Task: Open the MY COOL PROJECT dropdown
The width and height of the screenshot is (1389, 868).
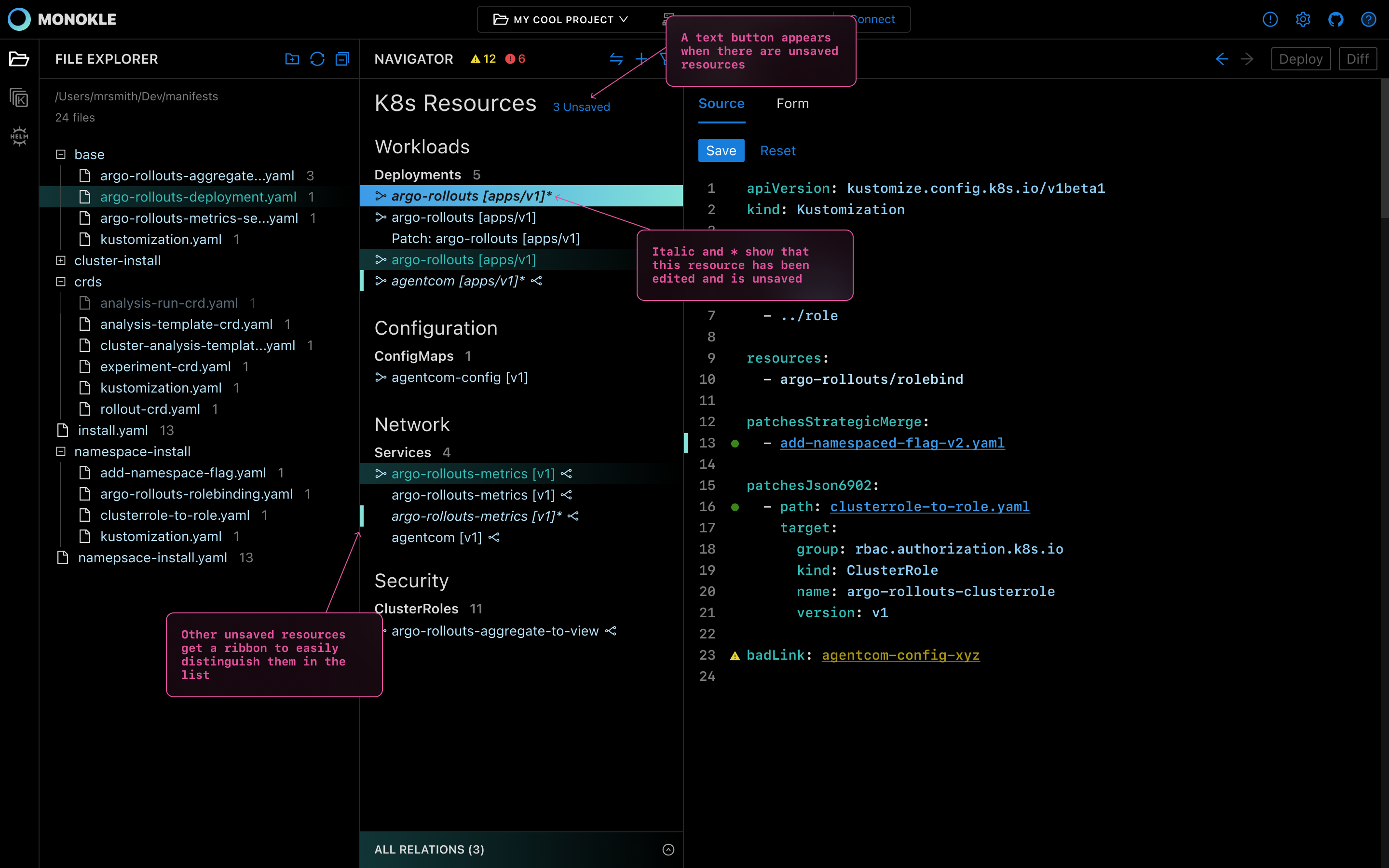Action: (559, 19)
